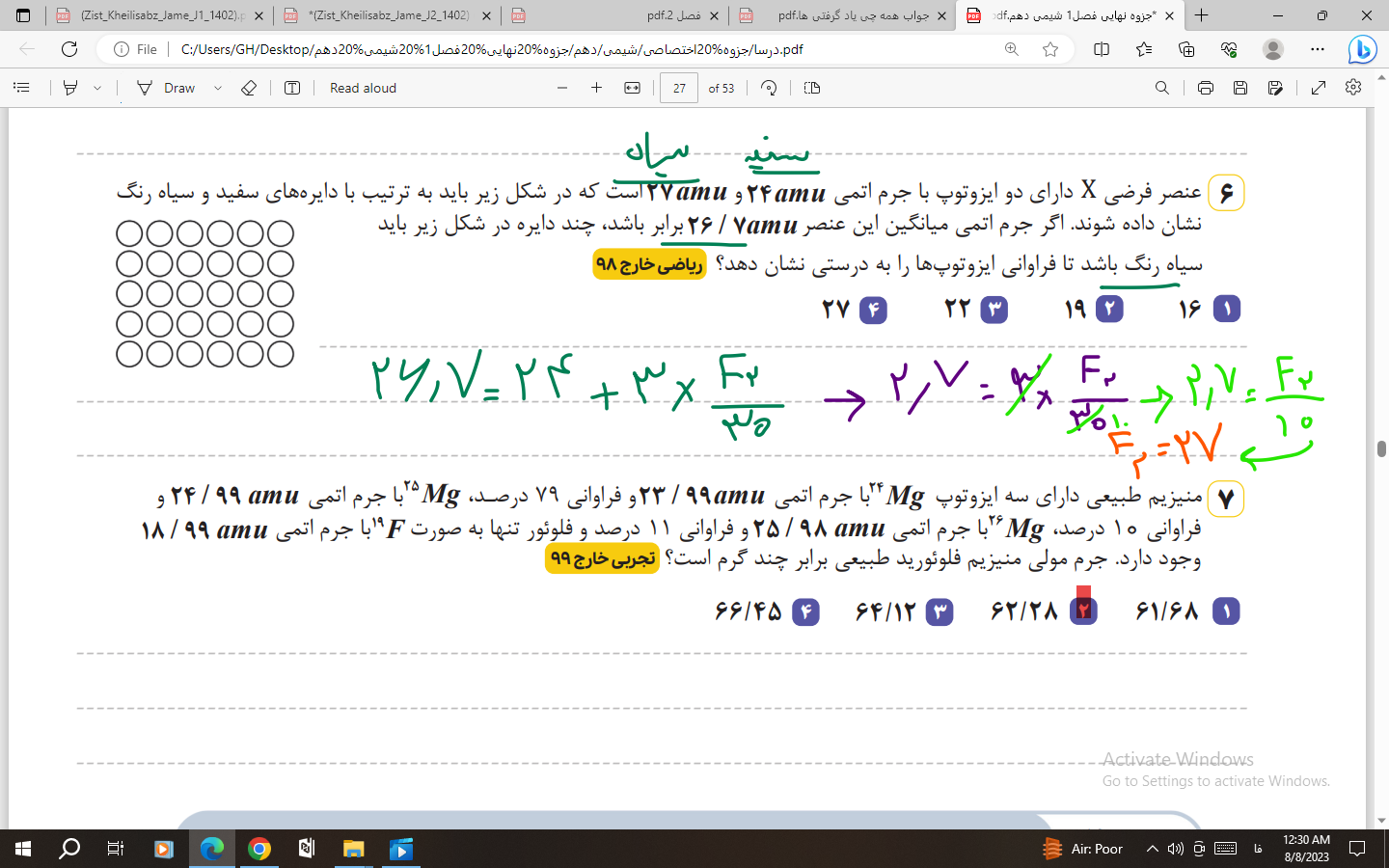Rotate the PDF page
Screen dimensions: 1389x868
(x=769, y=88)
